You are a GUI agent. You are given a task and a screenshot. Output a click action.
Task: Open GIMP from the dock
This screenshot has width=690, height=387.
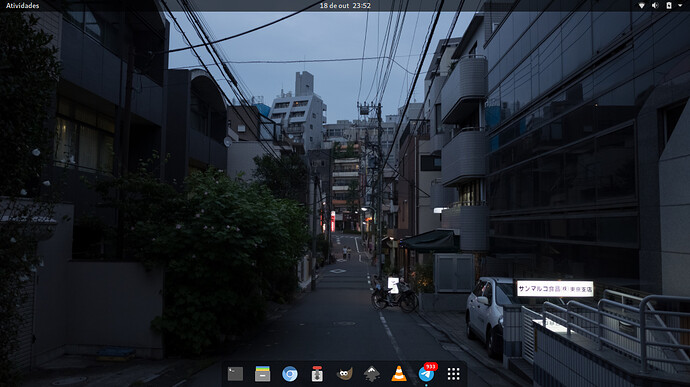click(344, 374)
